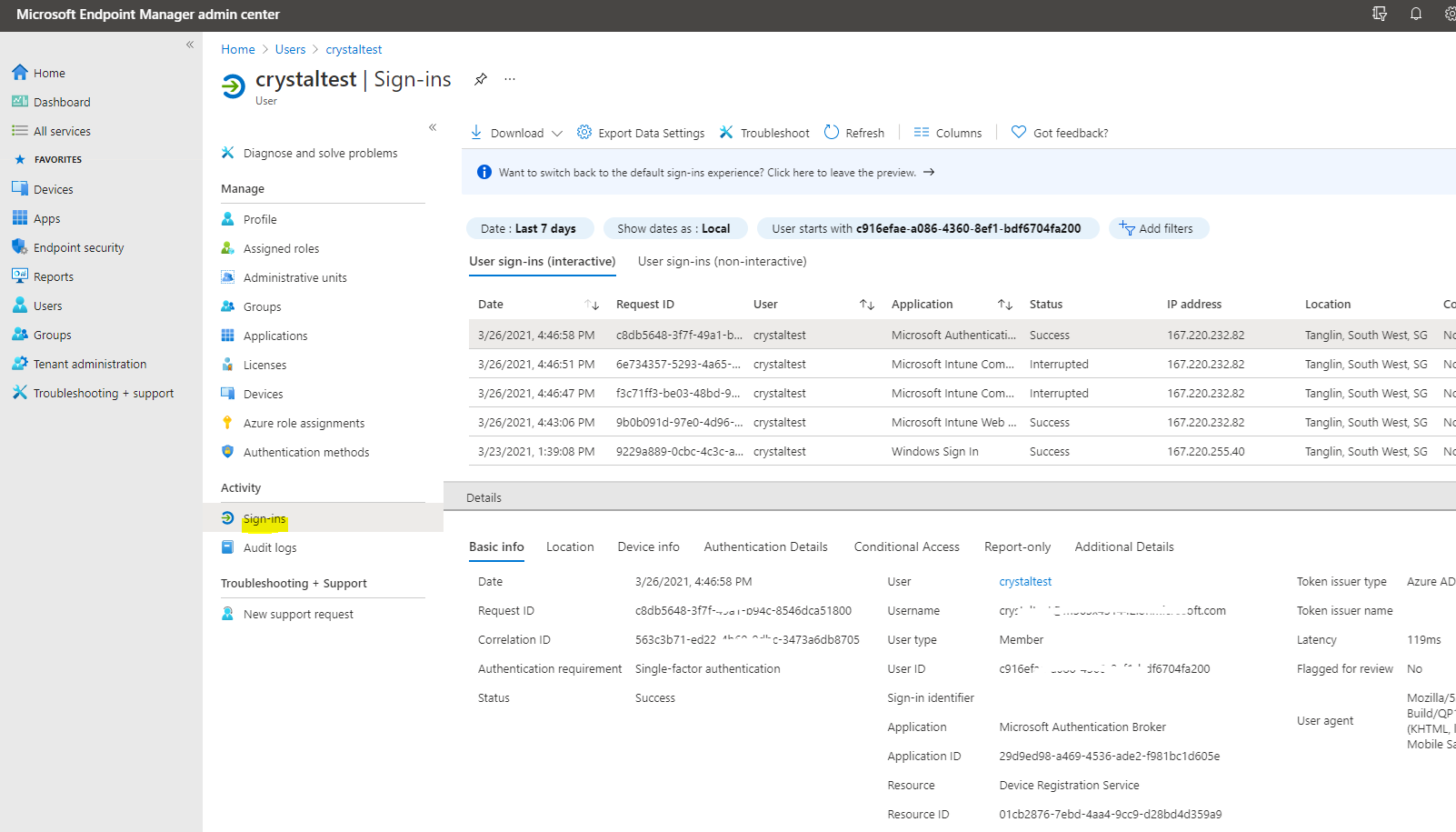Open the Date Last 7 days filter

530,228
